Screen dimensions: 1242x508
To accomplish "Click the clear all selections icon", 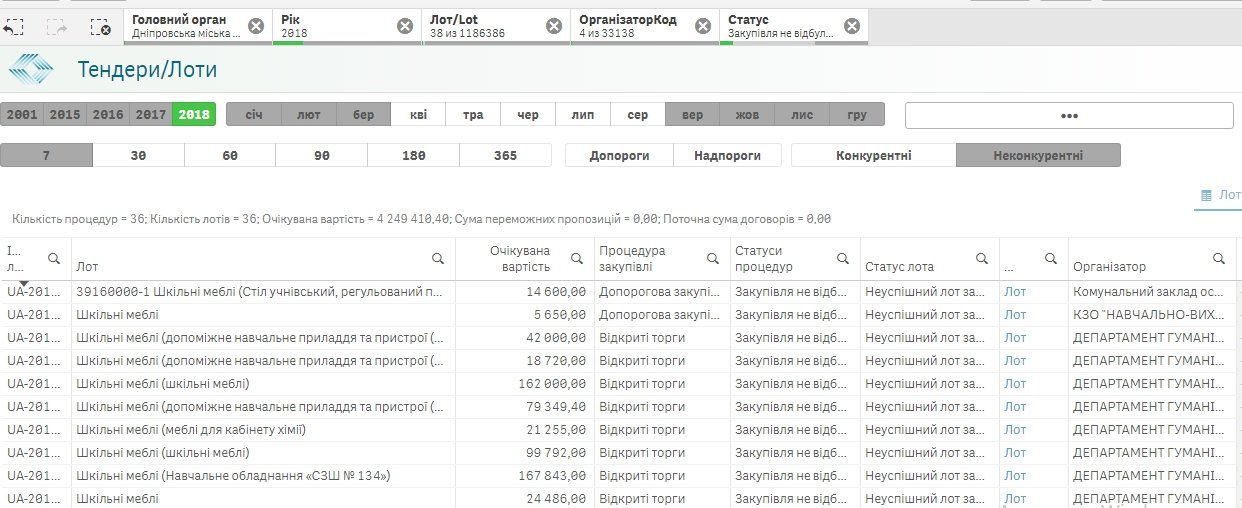I will click(x=100, y=28).
